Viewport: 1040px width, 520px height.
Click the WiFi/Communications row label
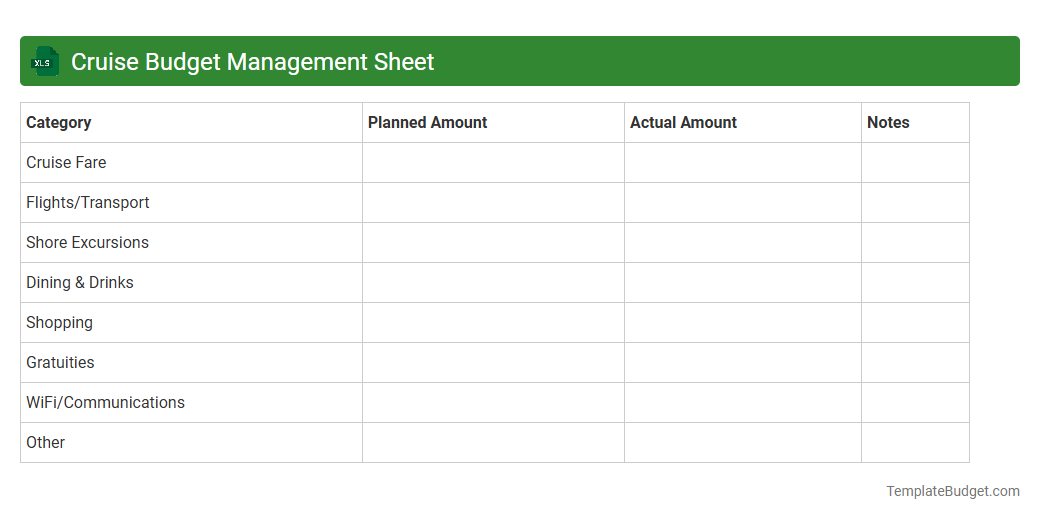pyautogui.click(x=105, y=403)
